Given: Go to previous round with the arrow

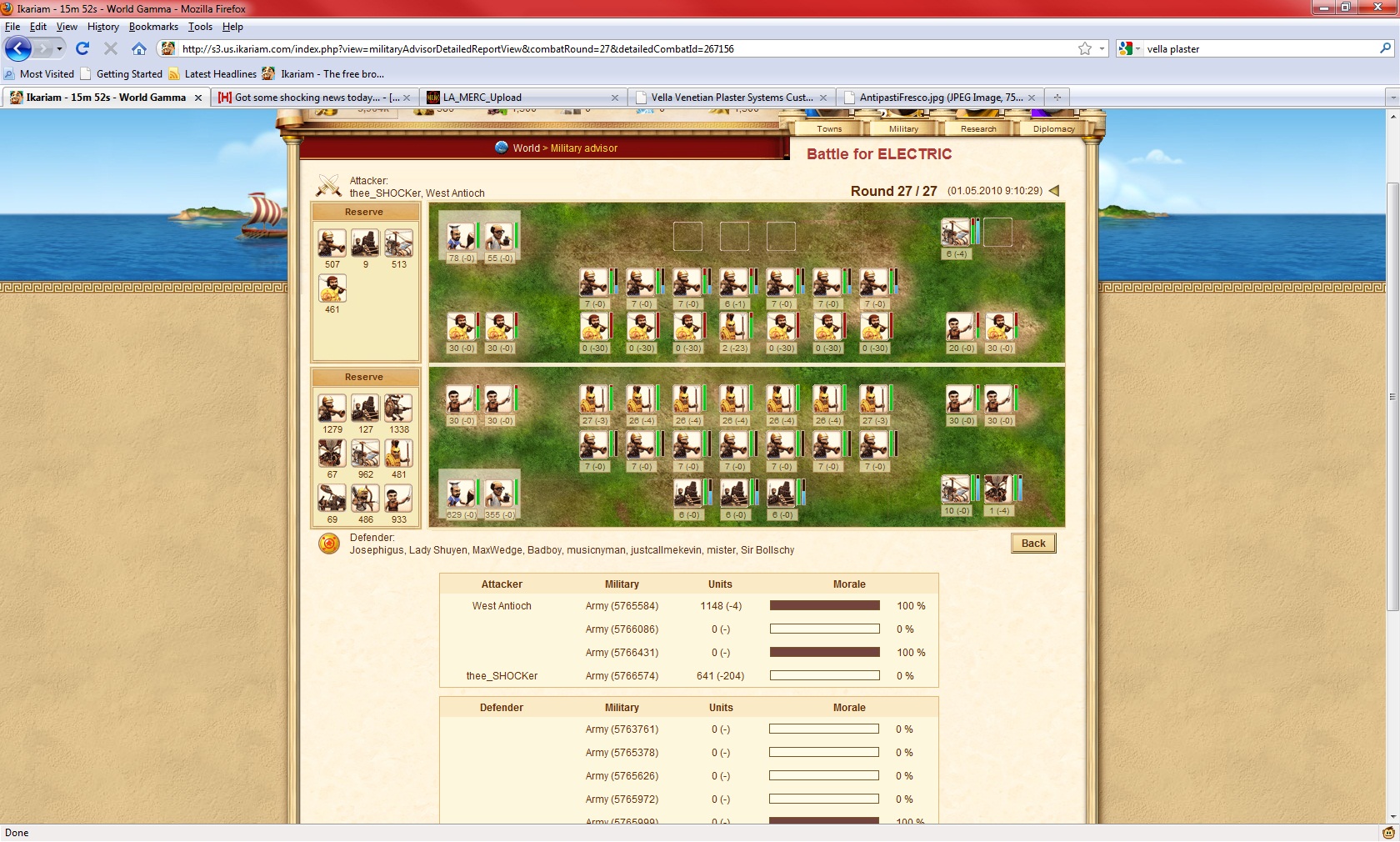Looking at the screenshot, I should coord(1054,191).
